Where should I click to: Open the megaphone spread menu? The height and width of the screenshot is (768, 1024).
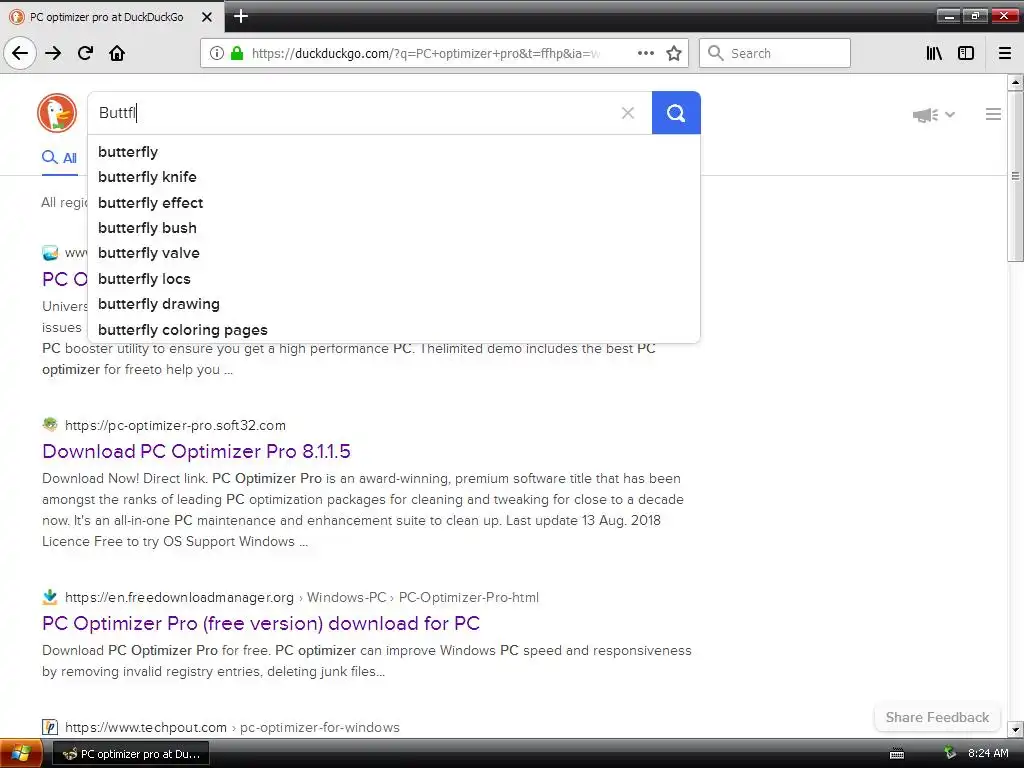coord(934,115)
